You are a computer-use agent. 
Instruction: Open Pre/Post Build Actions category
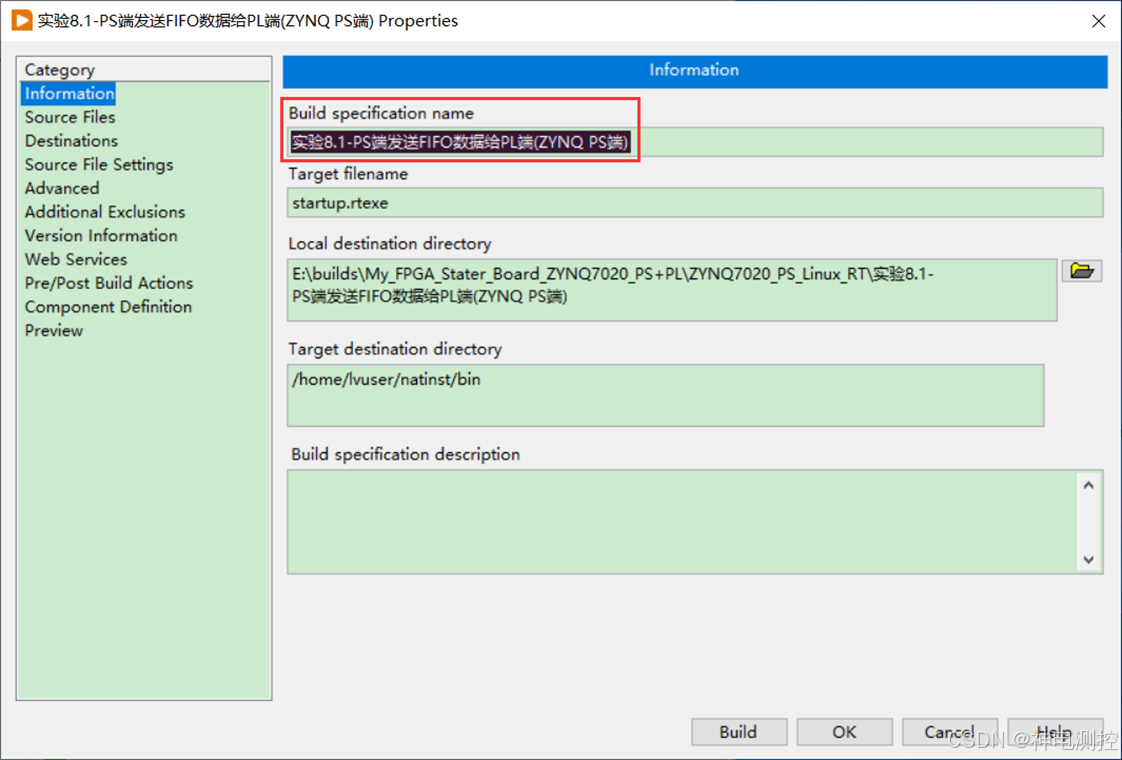[109, 282]
